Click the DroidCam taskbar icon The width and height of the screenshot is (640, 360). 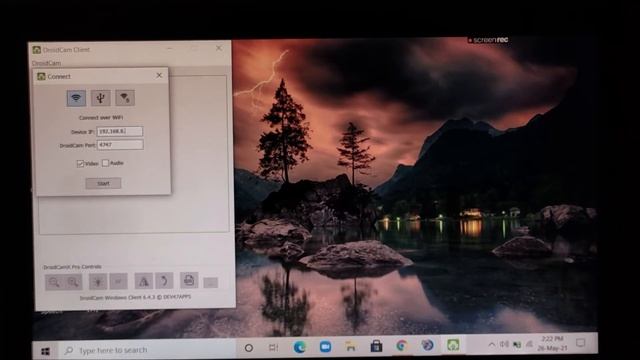(x=453, y=345)
